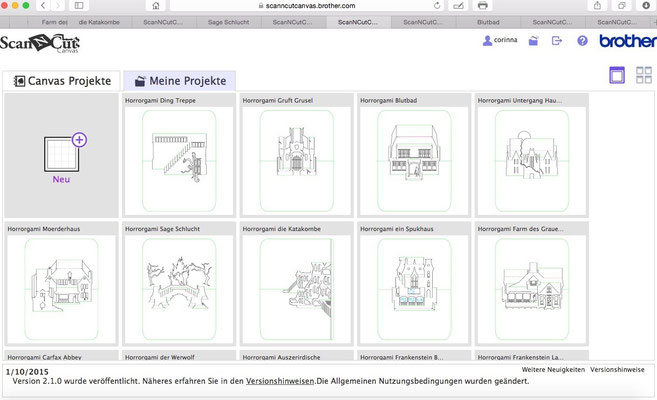The width and height of the screenshot is (657, 400).
Task: Open the Safari downloads icon
Action: 646,5
